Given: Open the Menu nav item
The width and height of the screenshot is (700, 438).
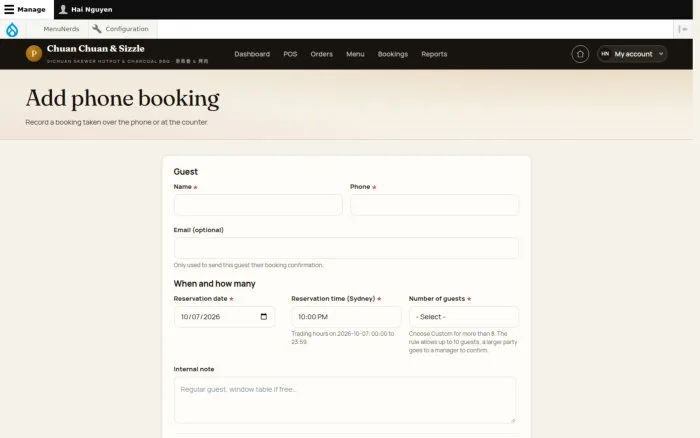Looking at the screenshot, I should click(x=355, y=54).
